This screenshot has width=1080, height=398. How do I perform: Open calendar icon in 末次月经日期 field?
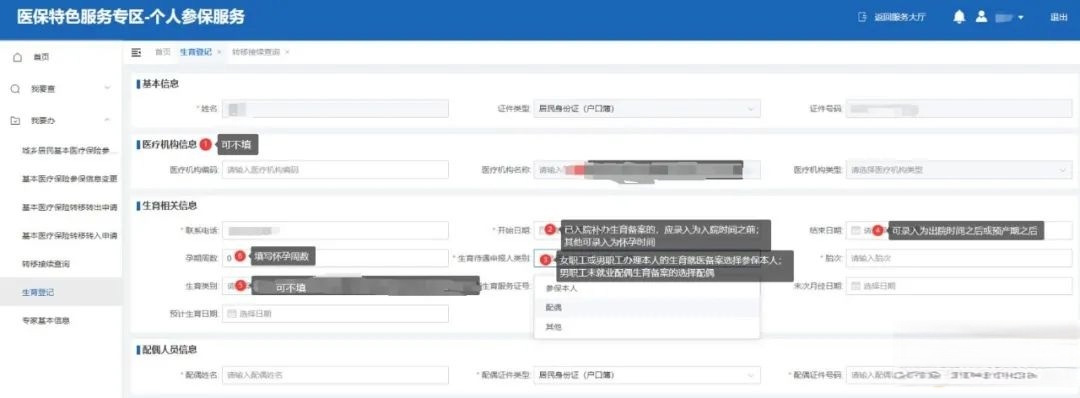point(855,286)
